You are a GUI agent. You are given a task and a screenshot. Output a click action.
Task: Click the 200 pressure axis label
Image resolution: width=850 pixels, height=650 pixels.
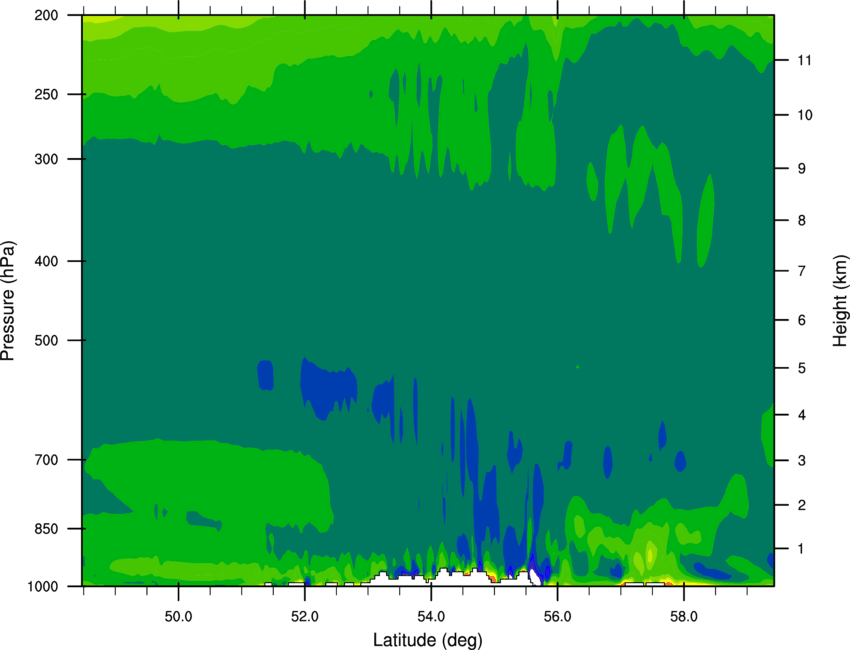[46, 15]
